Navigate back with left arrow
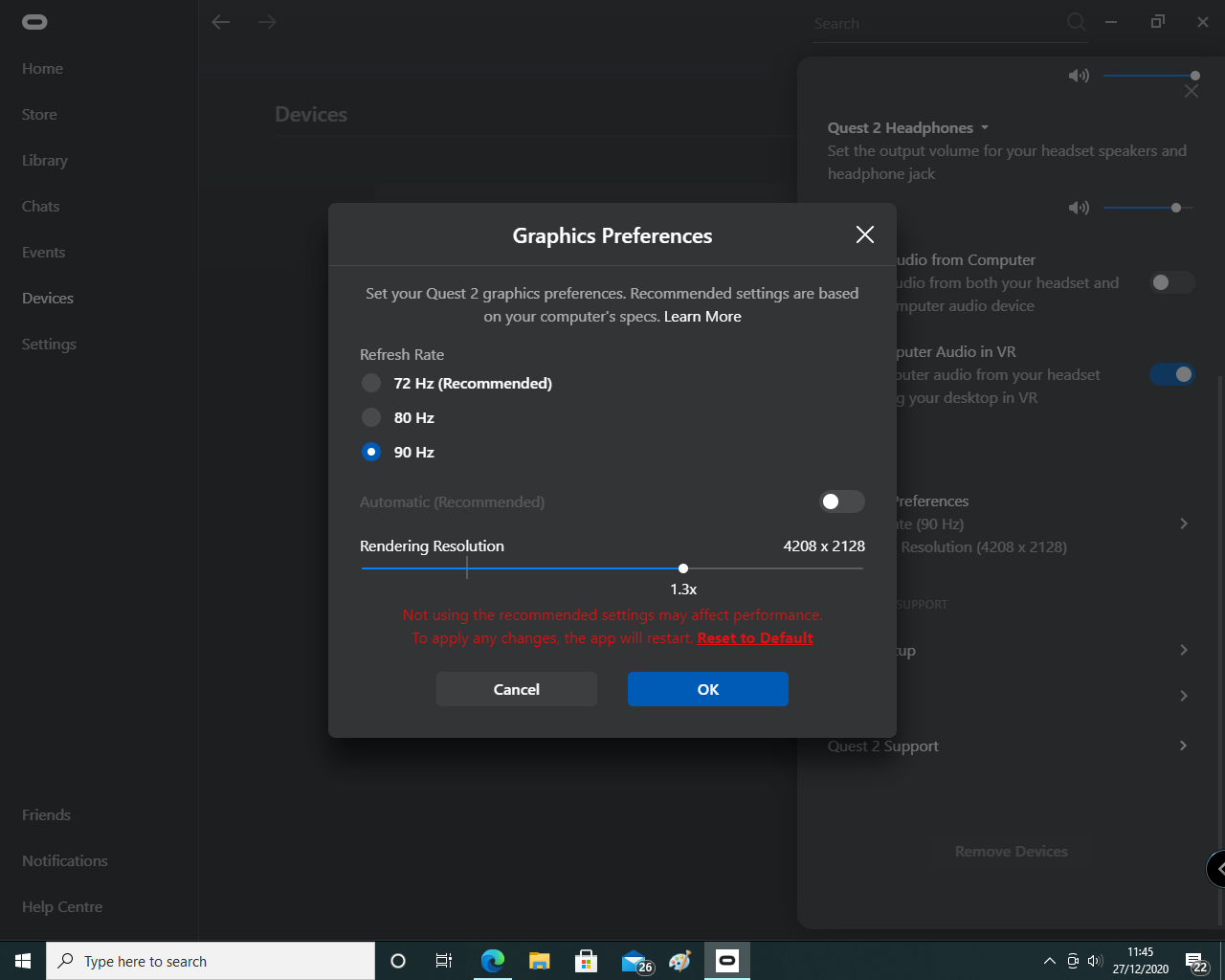1225x980 pixels. pos(221,22)
